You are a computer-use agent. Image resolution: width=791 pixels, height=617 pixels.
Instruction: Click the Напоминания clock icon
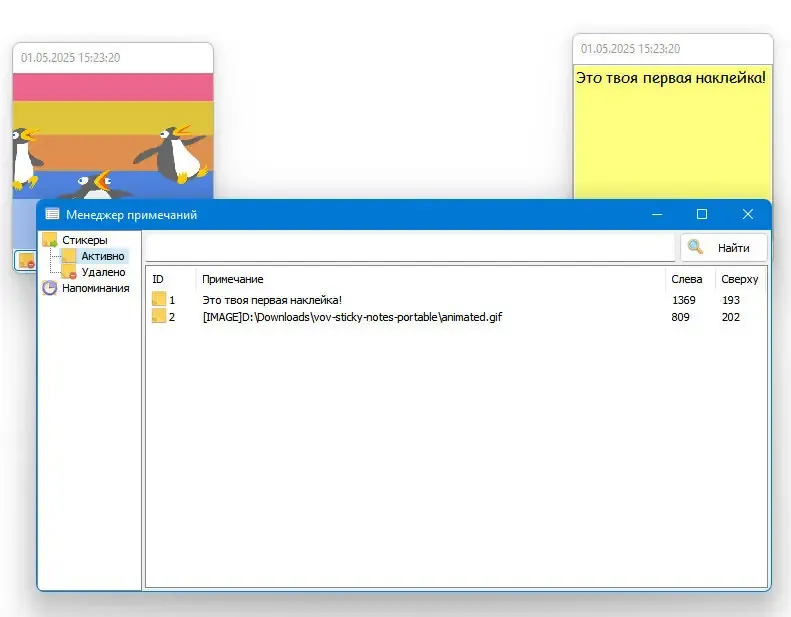tap(49, 288)
